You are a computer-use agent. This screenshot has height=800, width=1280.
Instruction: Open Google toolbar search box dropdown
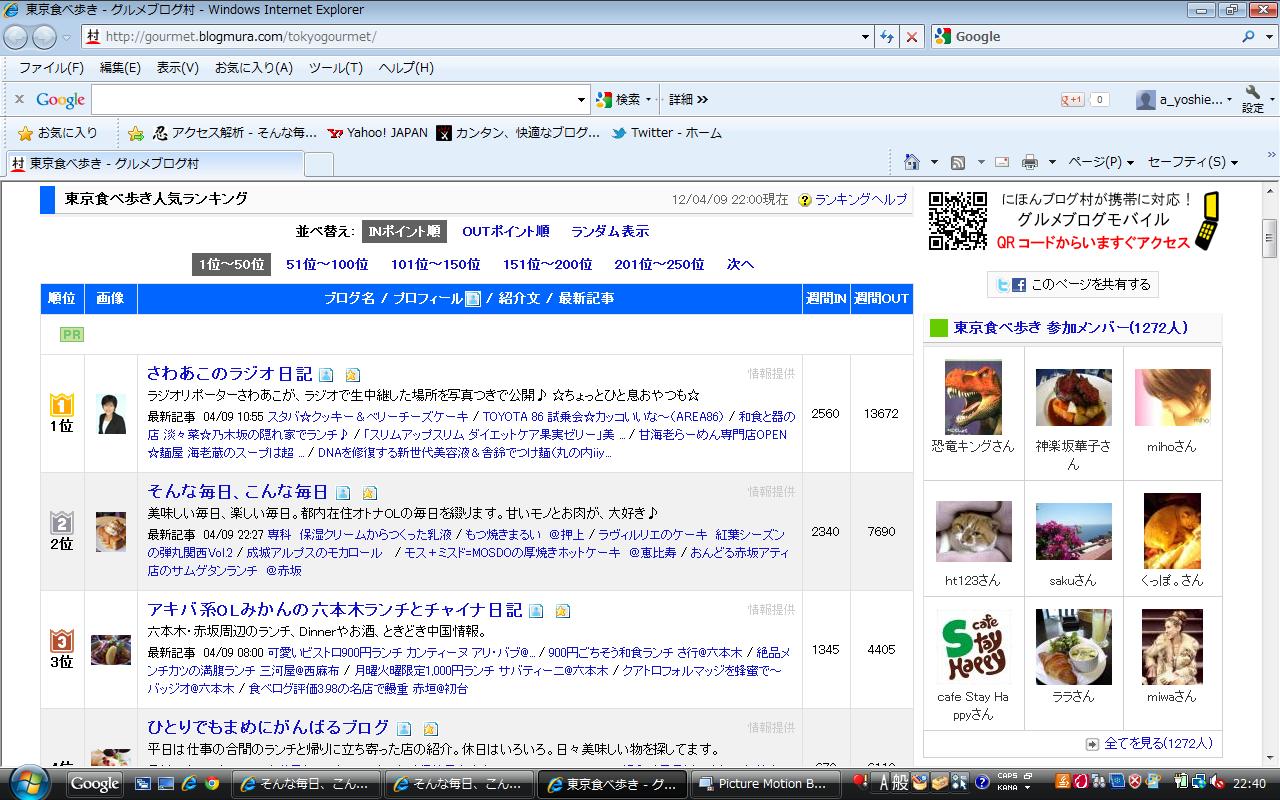tap(582, 99)
